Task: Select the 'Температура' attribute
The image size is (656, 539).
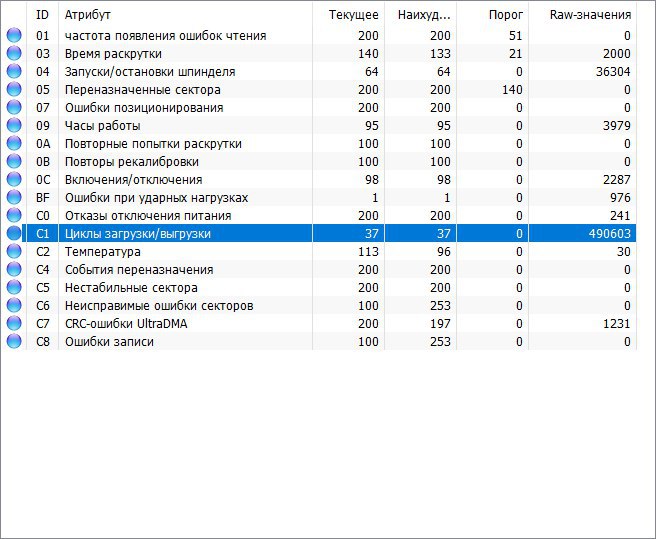Action: pyautogui.click(x=102, y=252)
